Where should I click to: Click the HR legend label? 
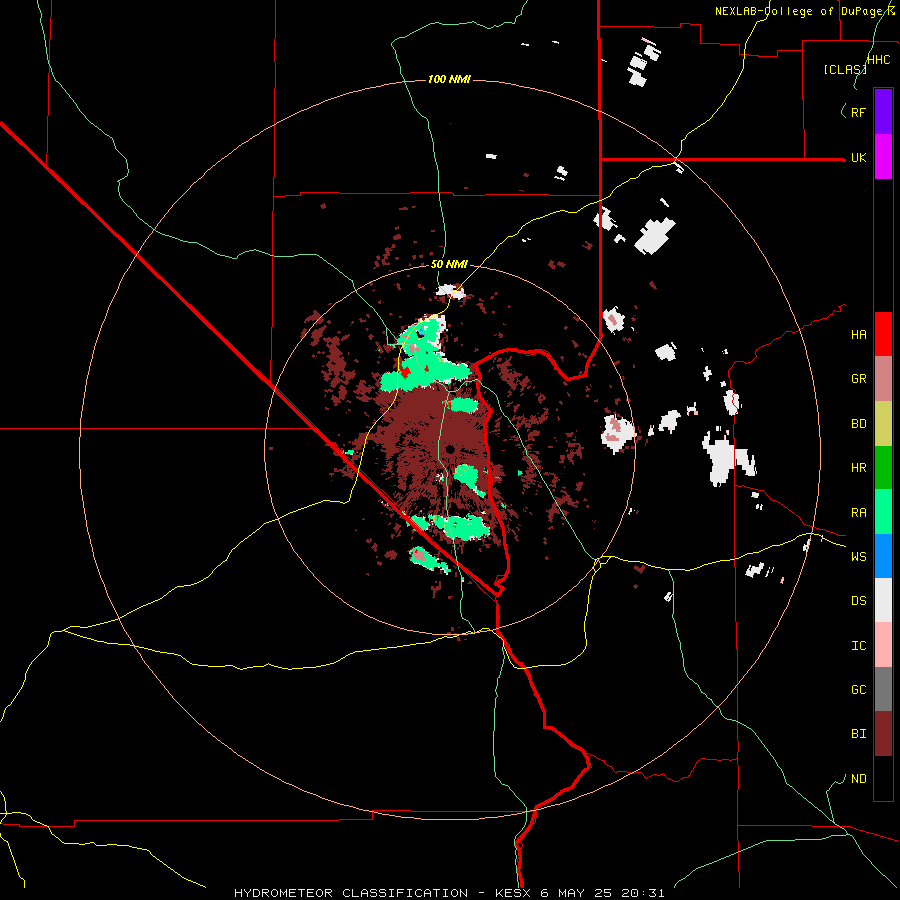point(859,468)
